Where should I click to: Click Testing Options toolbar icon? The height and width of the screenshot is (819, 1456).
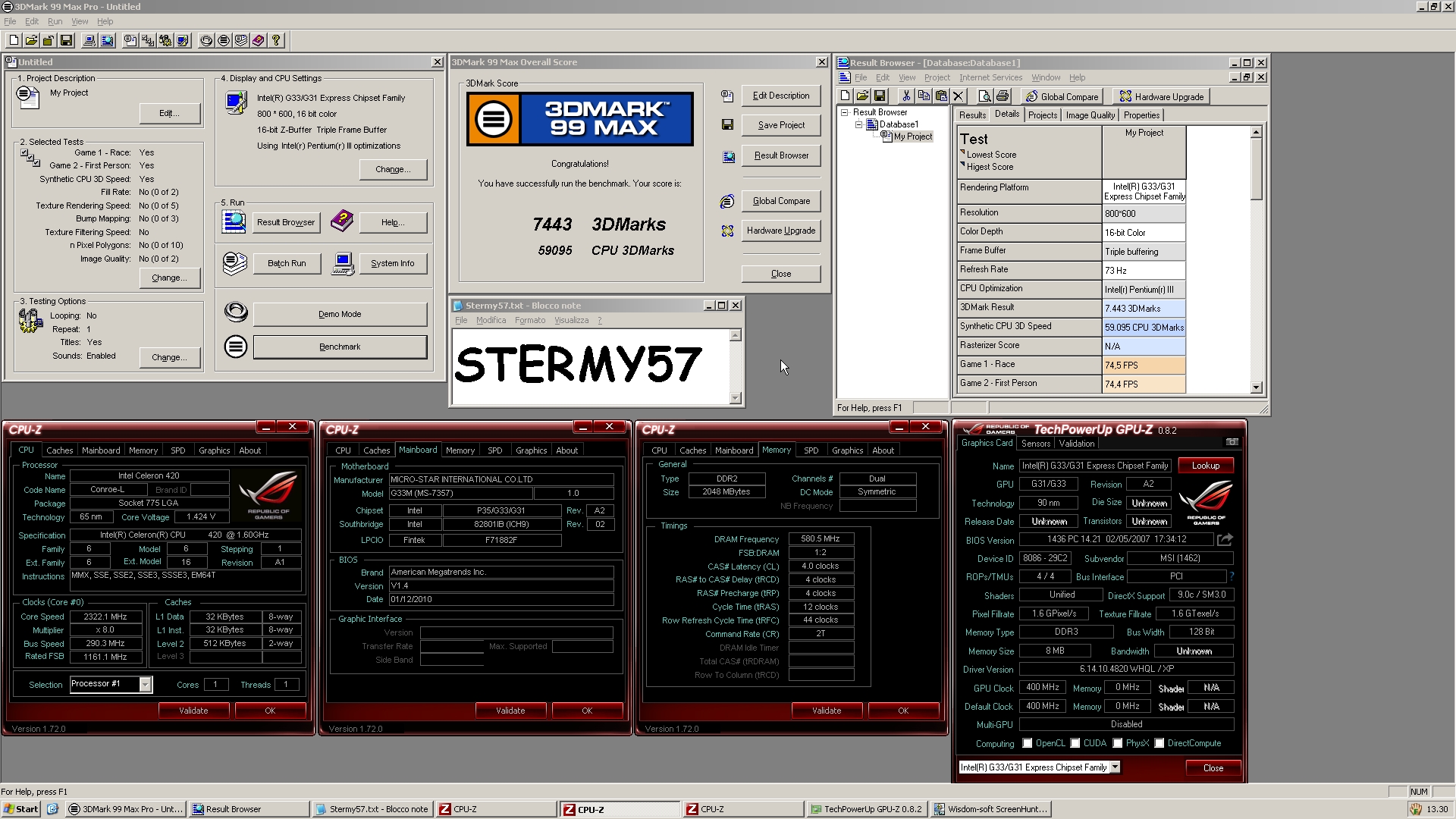165,41
